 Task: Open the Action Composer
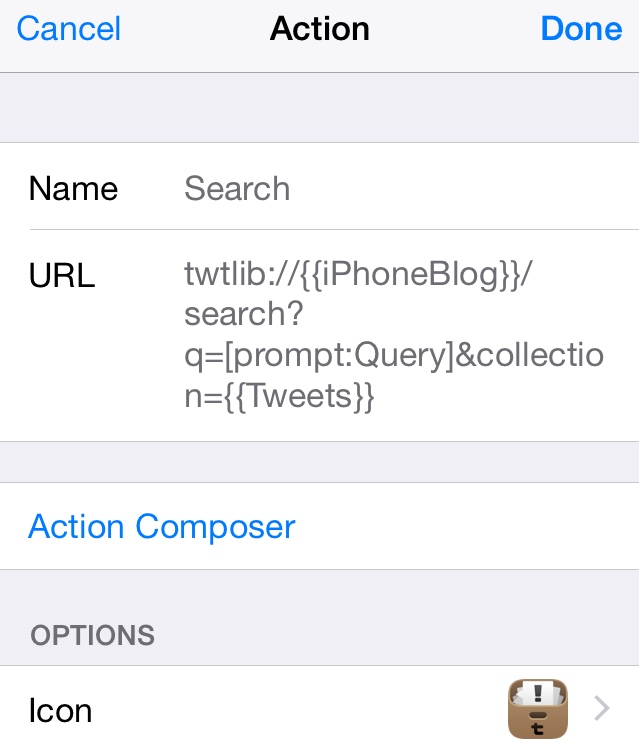click(162, 526)
